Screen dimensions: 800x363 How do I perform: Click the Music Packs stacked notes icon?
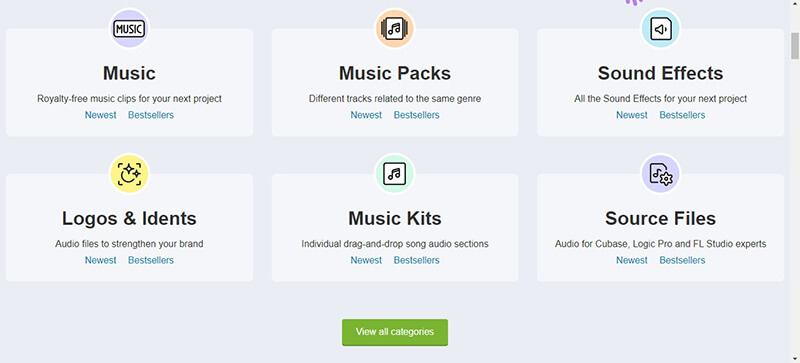(395, 29)
